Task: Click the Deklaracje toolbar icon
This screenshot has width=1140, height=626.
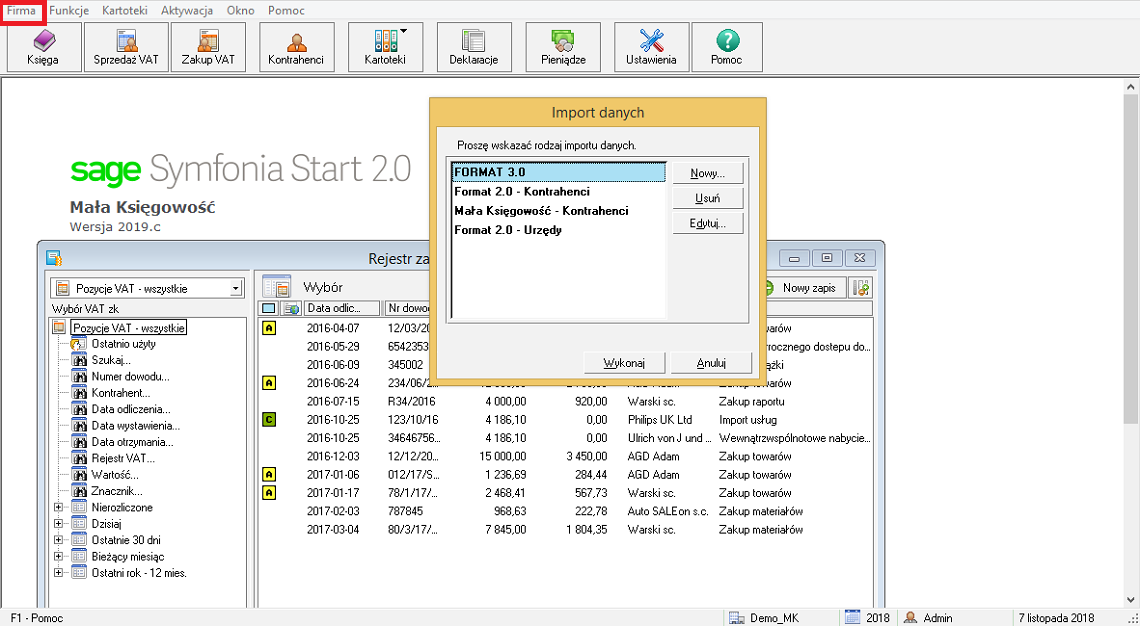Action: click(473, 47)
